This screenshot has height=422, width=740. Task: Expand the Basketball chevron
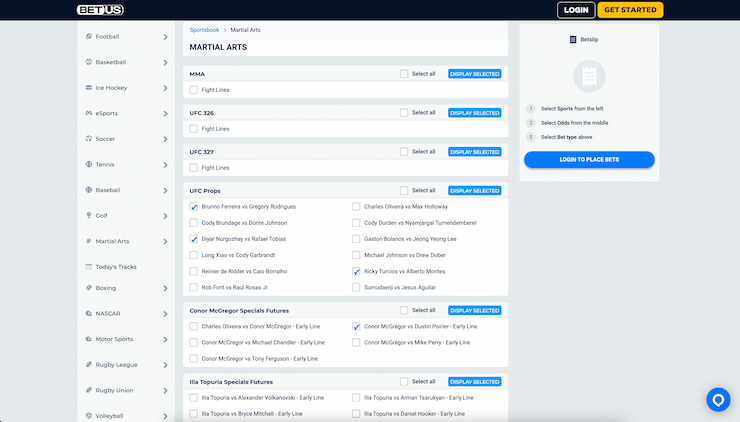(x=165, y=62)
